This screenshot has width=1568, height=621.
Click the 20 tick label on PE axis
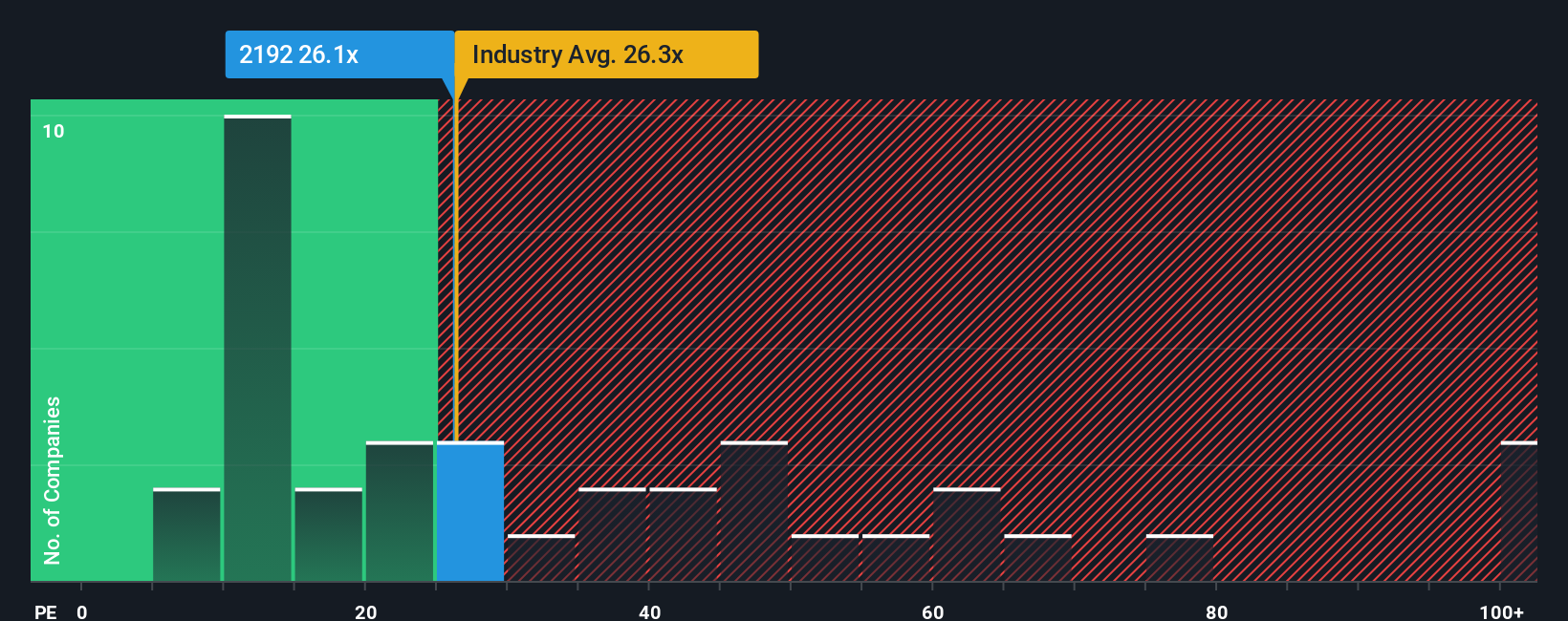click(x=365, y=611)
